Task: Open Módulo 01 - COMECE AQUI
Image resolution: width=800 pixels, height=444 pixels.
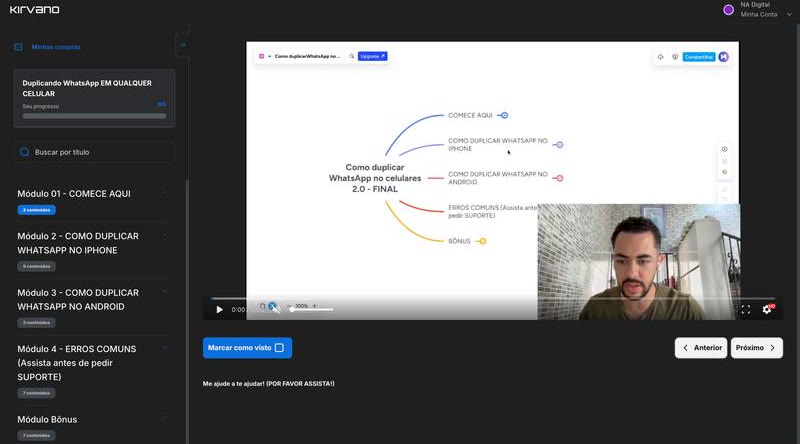Action: point(74,194)
